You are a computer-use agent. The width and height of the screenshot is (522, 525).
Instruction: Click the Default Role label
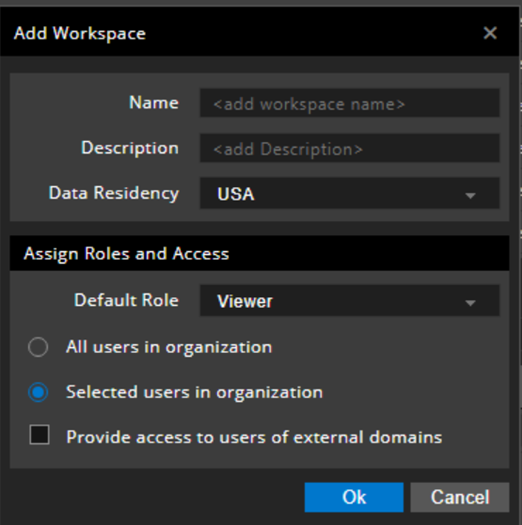[126, 300]
